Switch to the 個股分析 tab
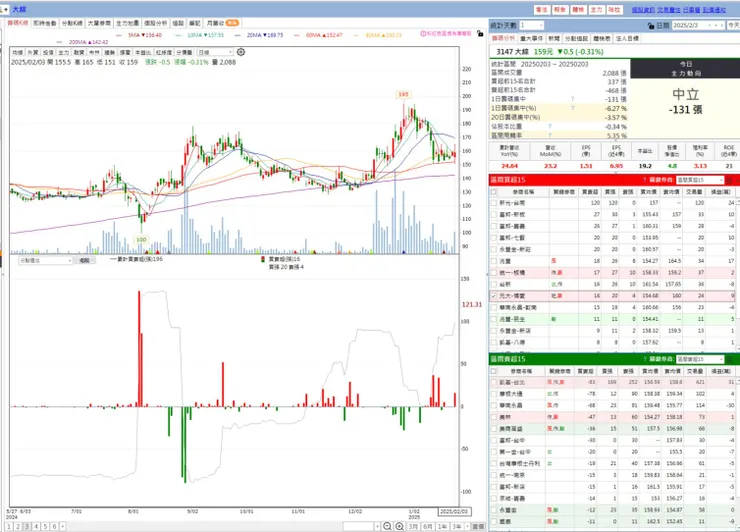This screenshot has width=740, height=532. pyautogui.click(x=156, y=23)
